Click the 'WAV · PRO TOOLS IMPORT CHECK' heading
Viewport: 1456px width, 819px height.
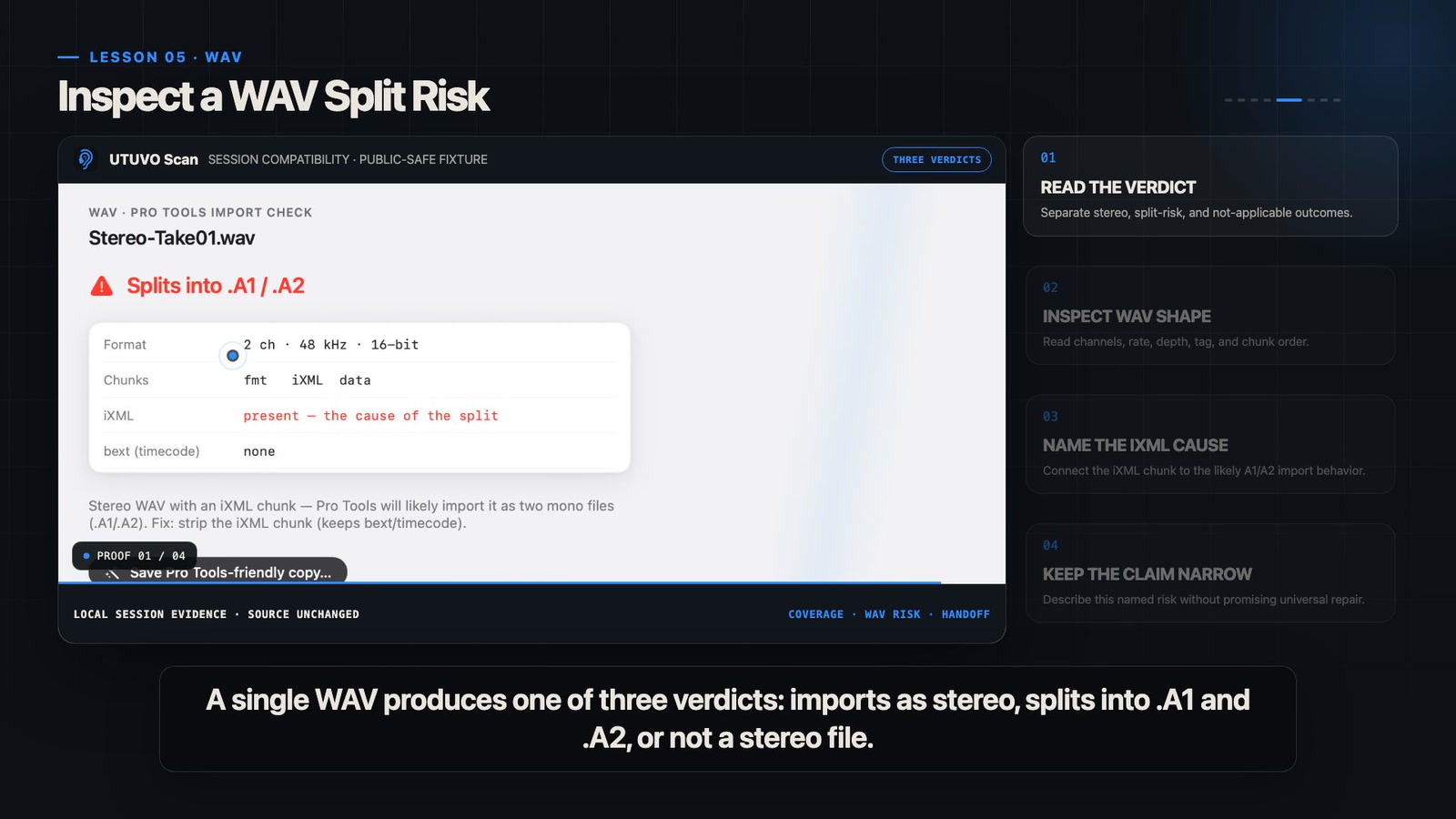[200, 212]
